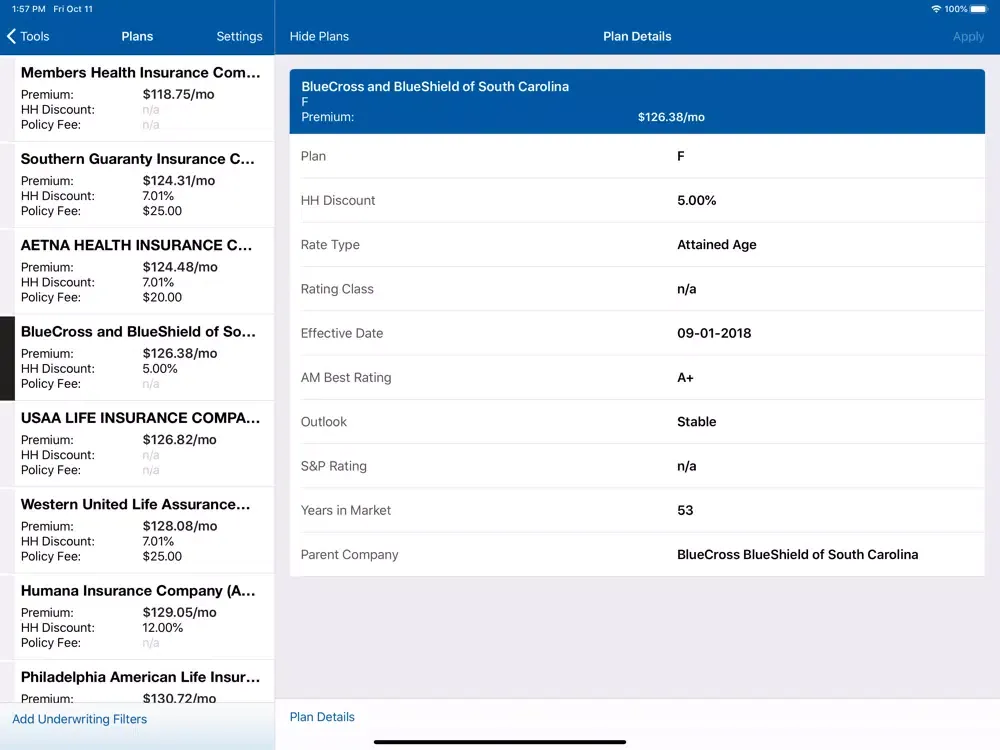
Task: Tap the blue plan header's carrier name
Action: pos(435,86)
